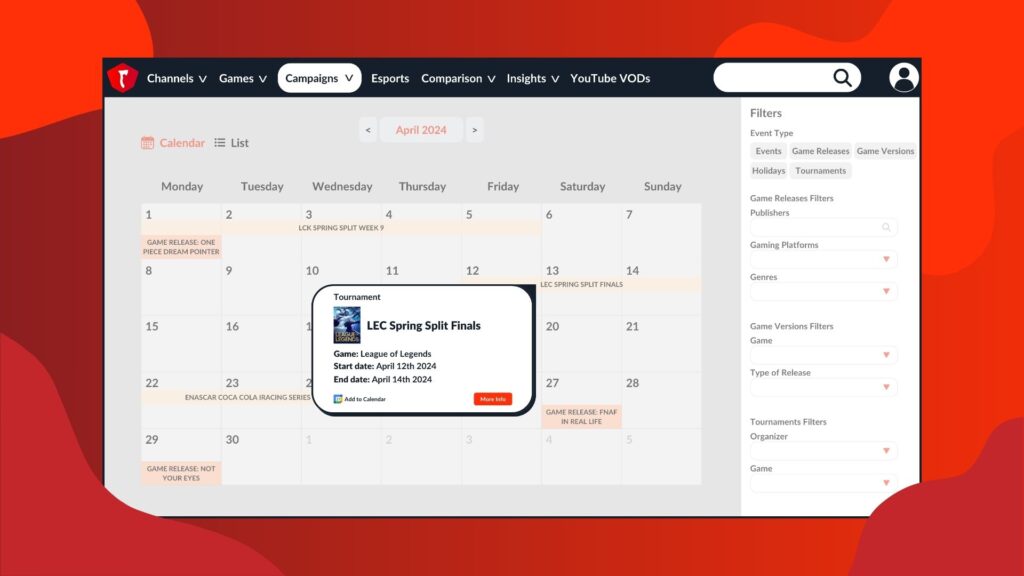Viewport: 1024px width, 576px height.
Task: Go to the Esports page
Action: (x=390, y=78)
